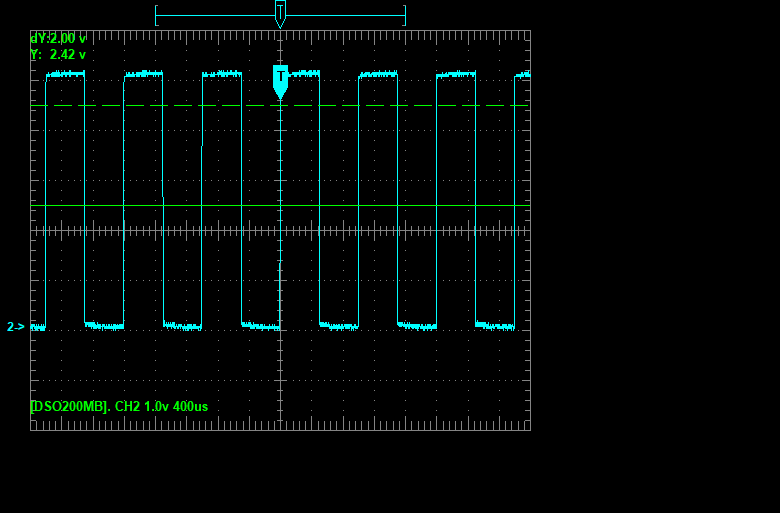Click left end of the top timebase bracket

click(x=156, y=15)
